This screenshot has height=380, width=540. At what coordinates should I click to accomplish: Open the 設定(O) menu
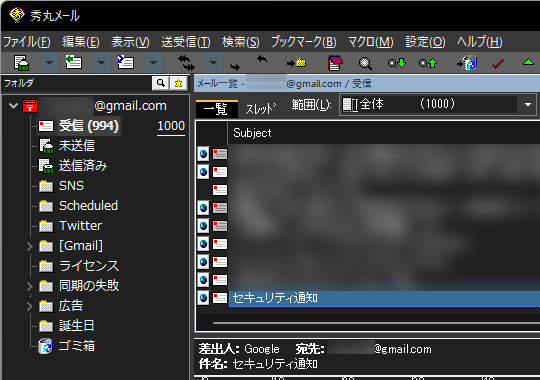click(x=425, y=42)
